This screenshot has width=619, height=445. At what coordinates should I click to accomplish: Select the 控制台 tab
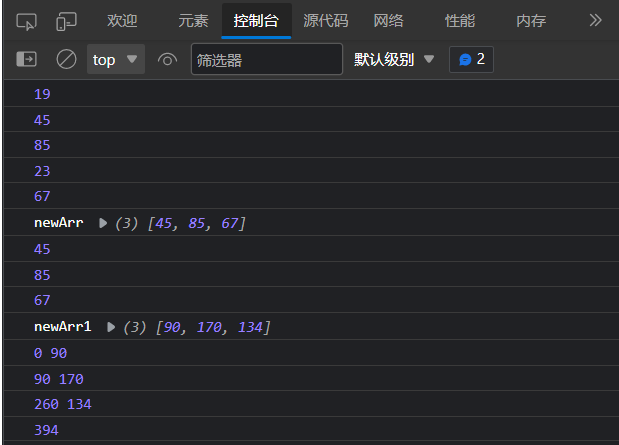pos(256,21)
